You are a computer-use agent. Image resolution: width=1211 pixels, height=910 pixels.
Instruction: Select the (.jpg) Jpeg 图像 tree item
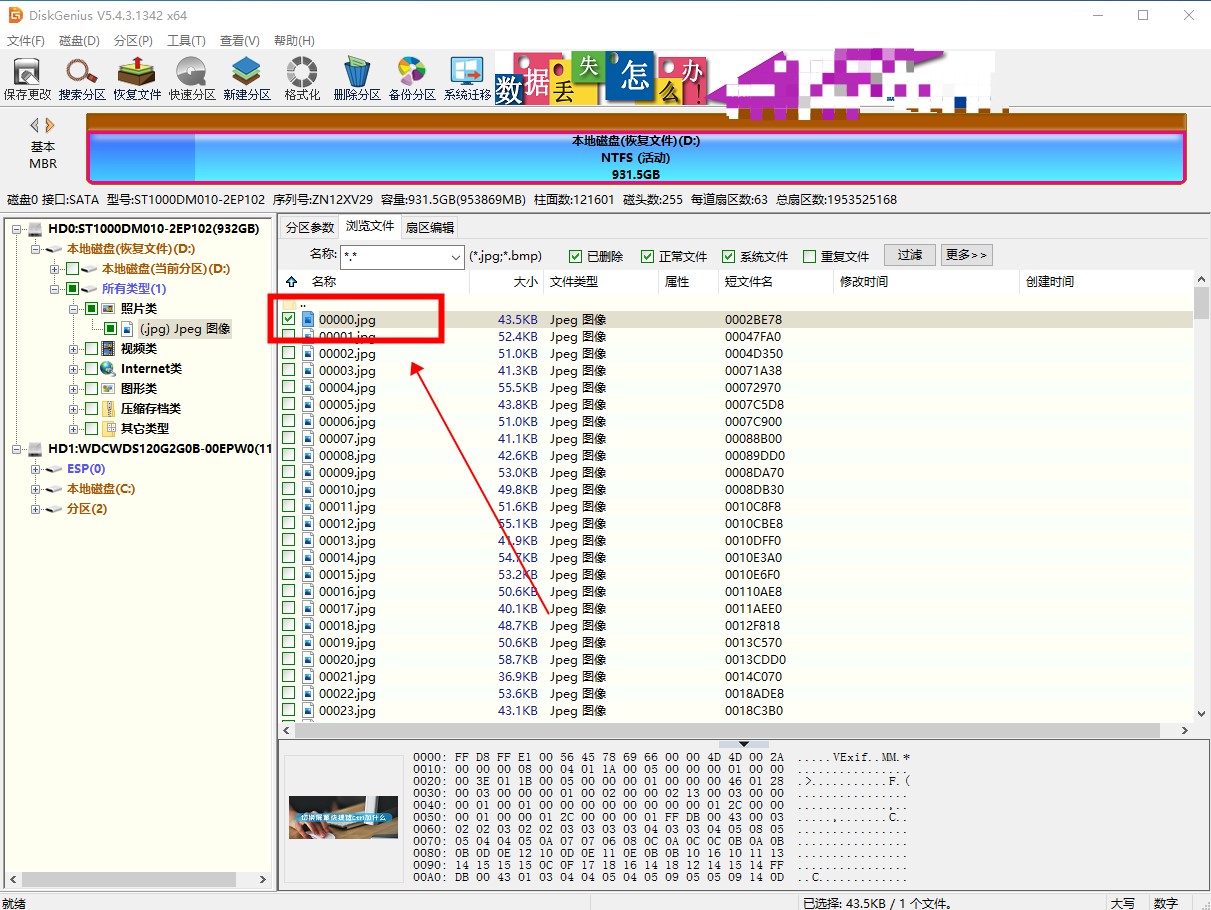[x=185, y=329]
